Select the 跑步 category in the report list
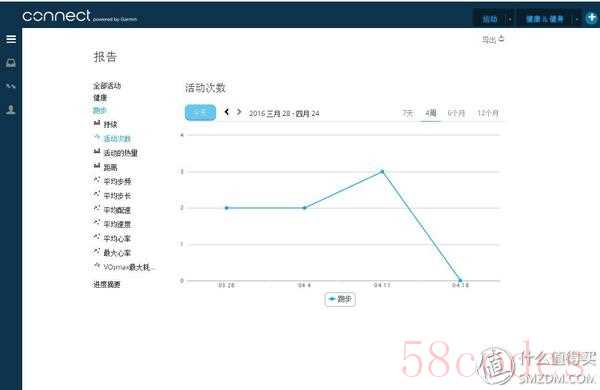Viewport: 600px width, 390px height. tap(100, 110)
